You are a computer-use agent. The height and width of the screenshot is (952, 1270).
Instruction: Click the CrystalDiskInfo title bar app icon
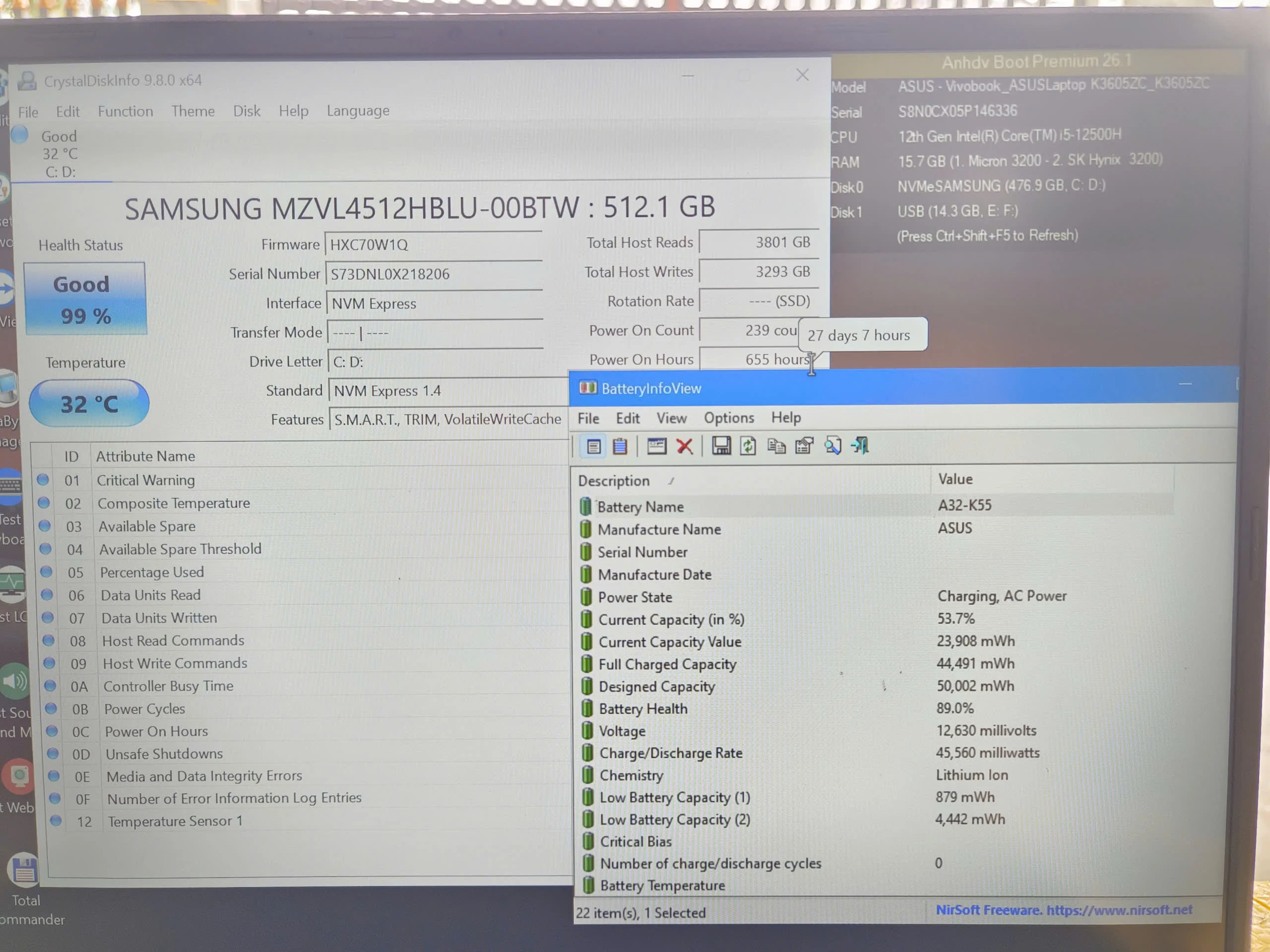tap(27, 81)
